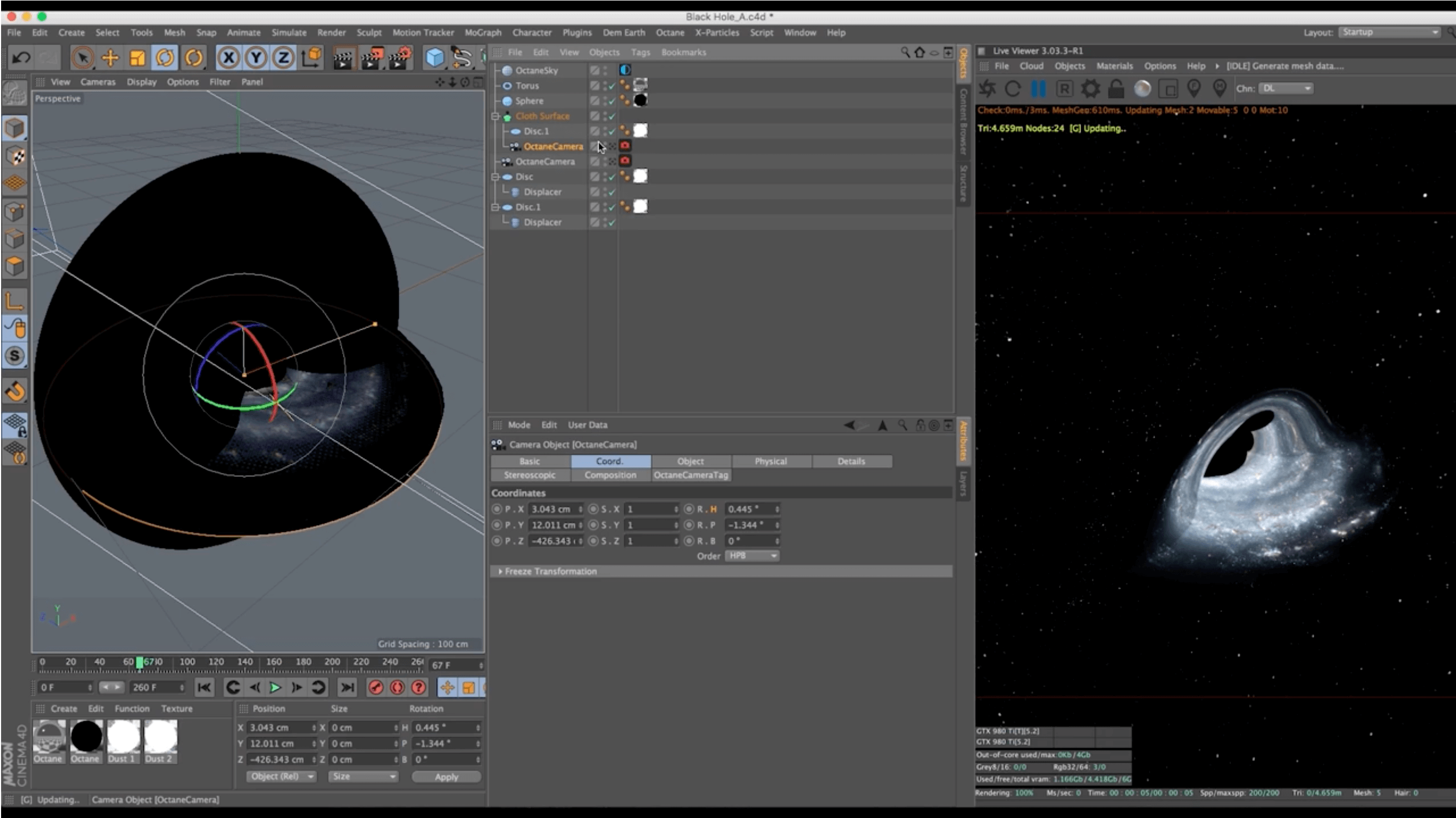This screenshot has width=1456, height=818.
Task: Toggle Torus enabled checkmark
Action: 612,86
